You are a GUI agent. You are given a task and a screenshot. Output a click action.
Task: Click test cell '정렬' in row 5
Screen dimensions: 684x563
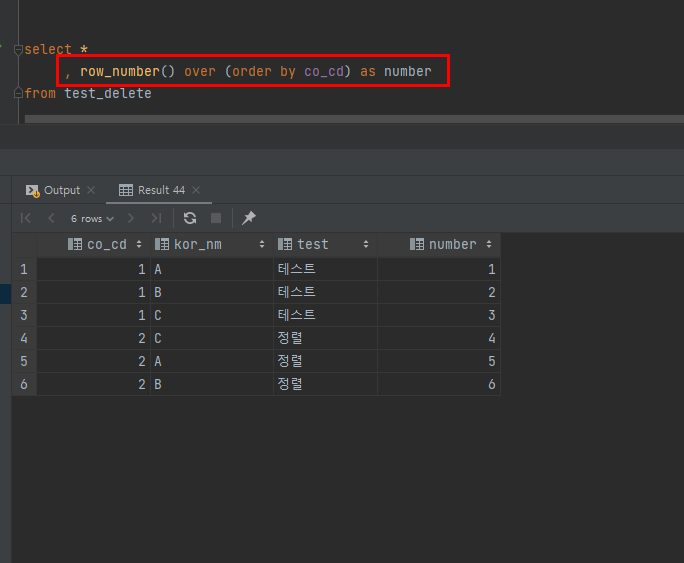pos(325,361)
